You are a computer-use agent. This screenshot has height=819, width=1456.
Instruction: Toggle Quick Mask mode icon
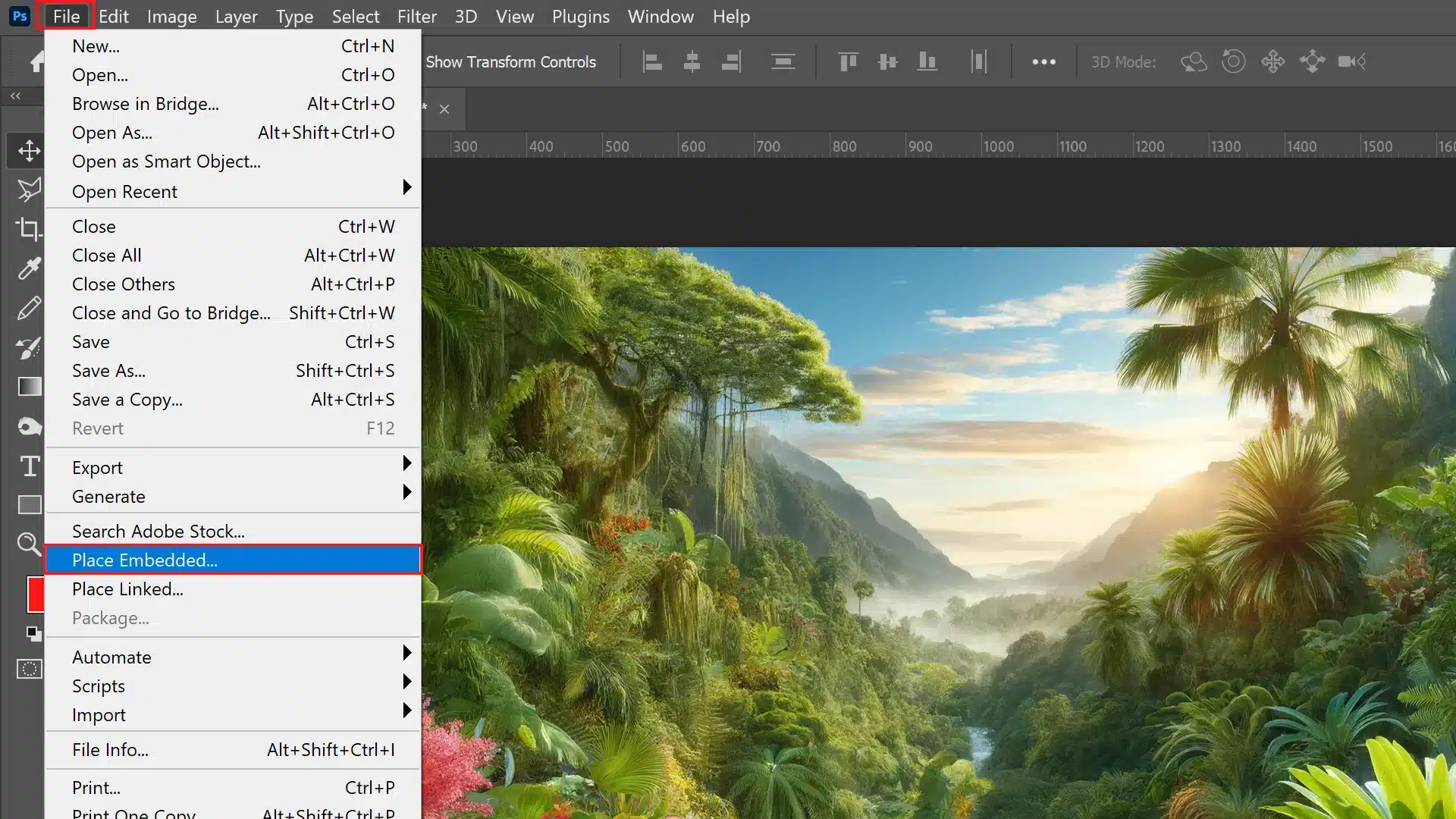pos(29,669)
